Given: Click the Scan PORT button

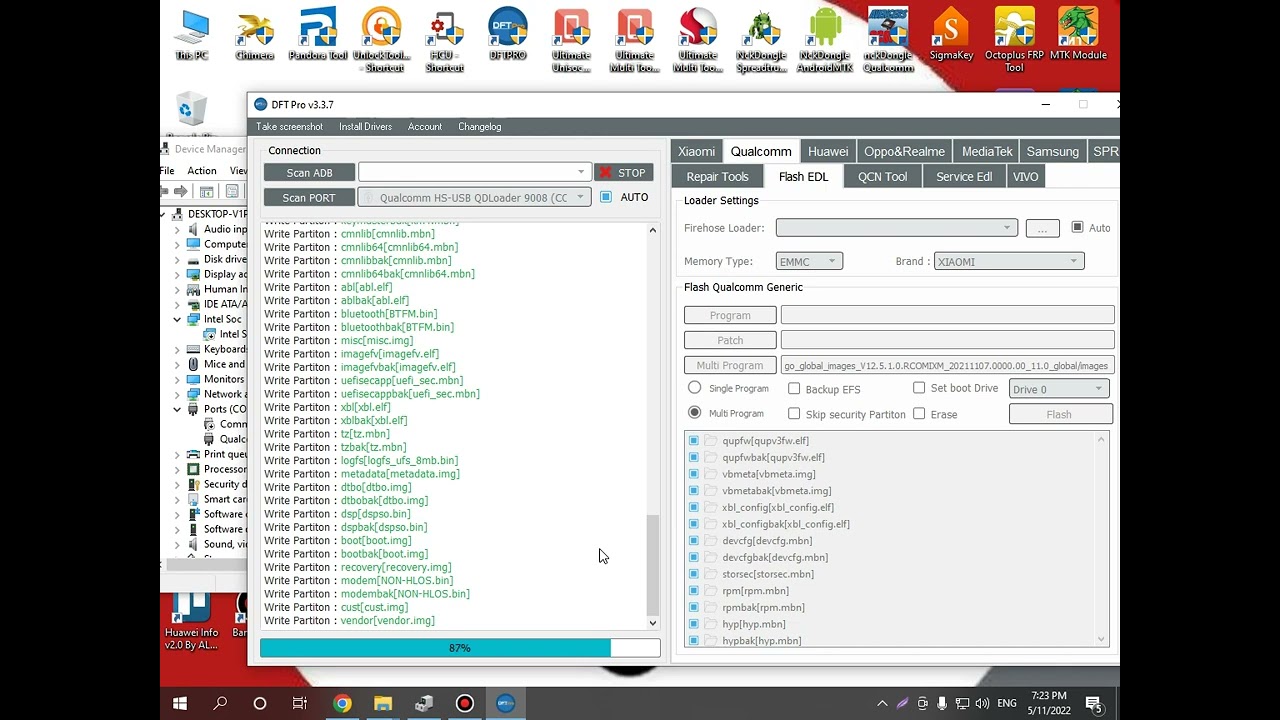Looking at the screenshot, I should click(x=309, y=198).
